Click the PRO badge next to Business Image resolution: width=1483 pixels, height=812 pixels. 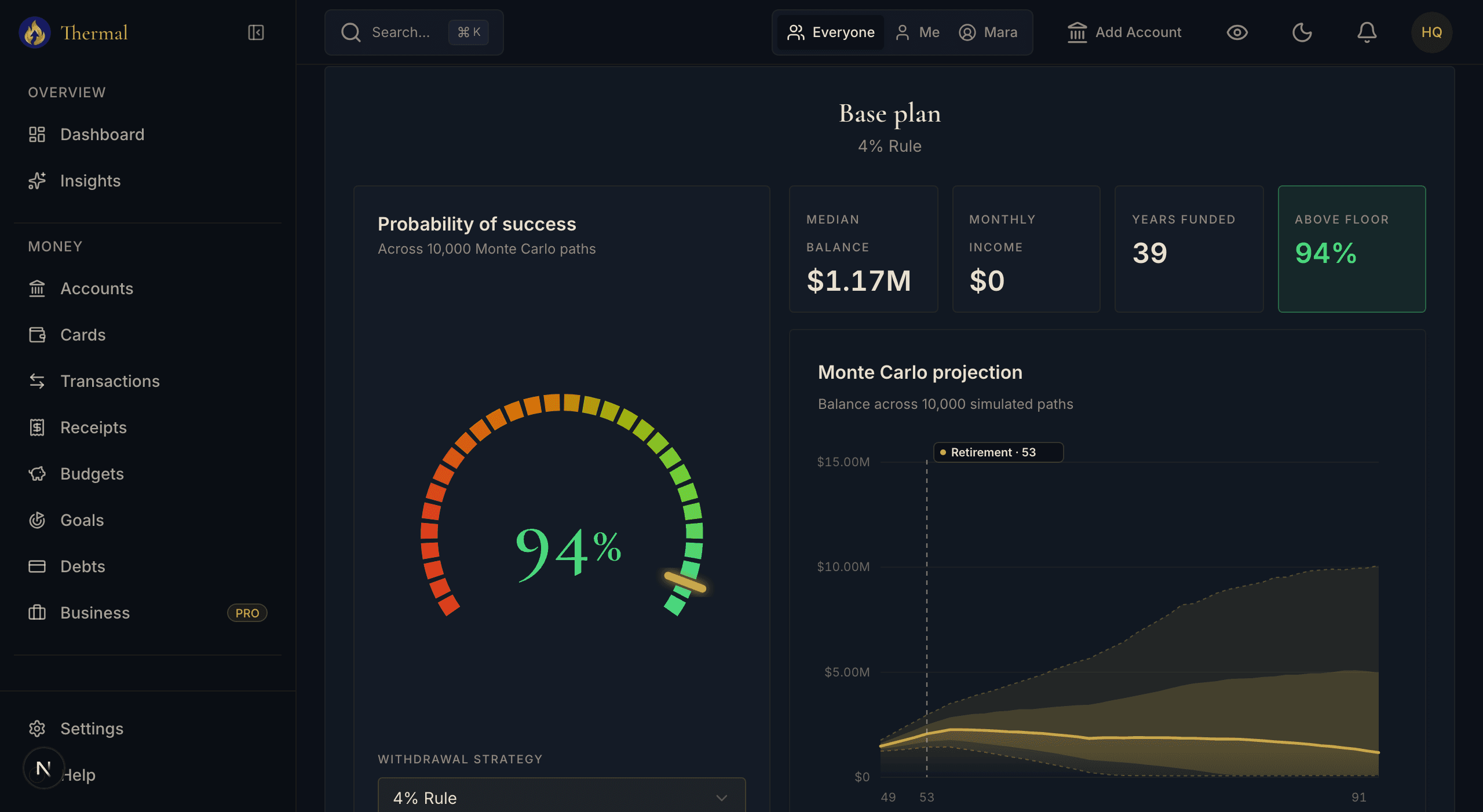pos(247,613)
